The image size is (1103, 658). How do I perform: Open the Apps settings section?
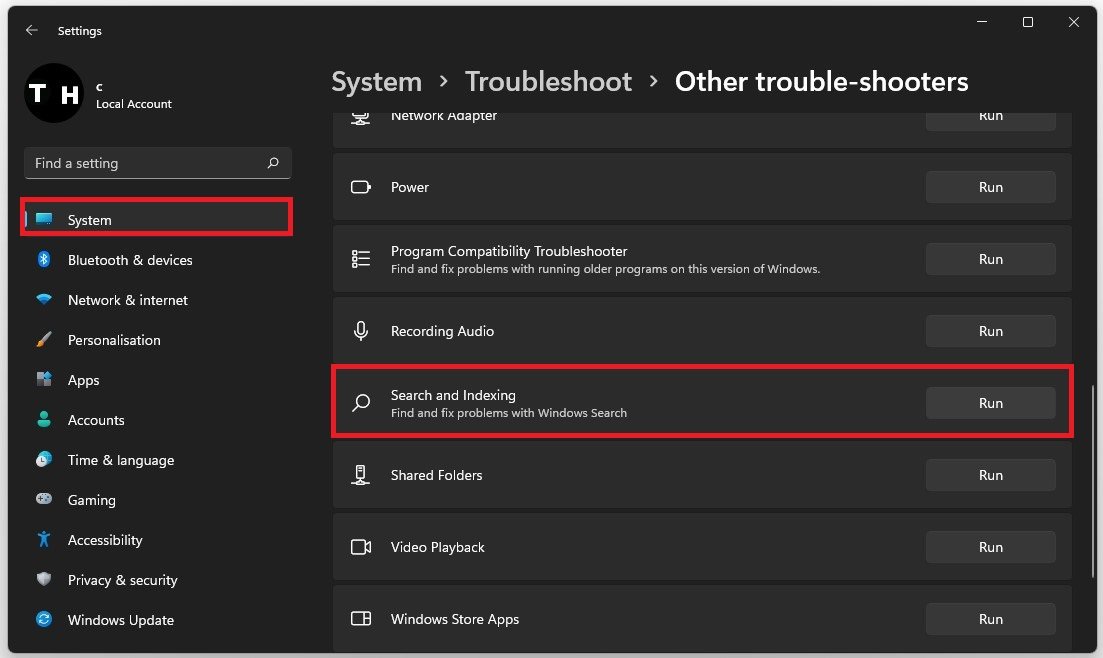coord(83,380)
